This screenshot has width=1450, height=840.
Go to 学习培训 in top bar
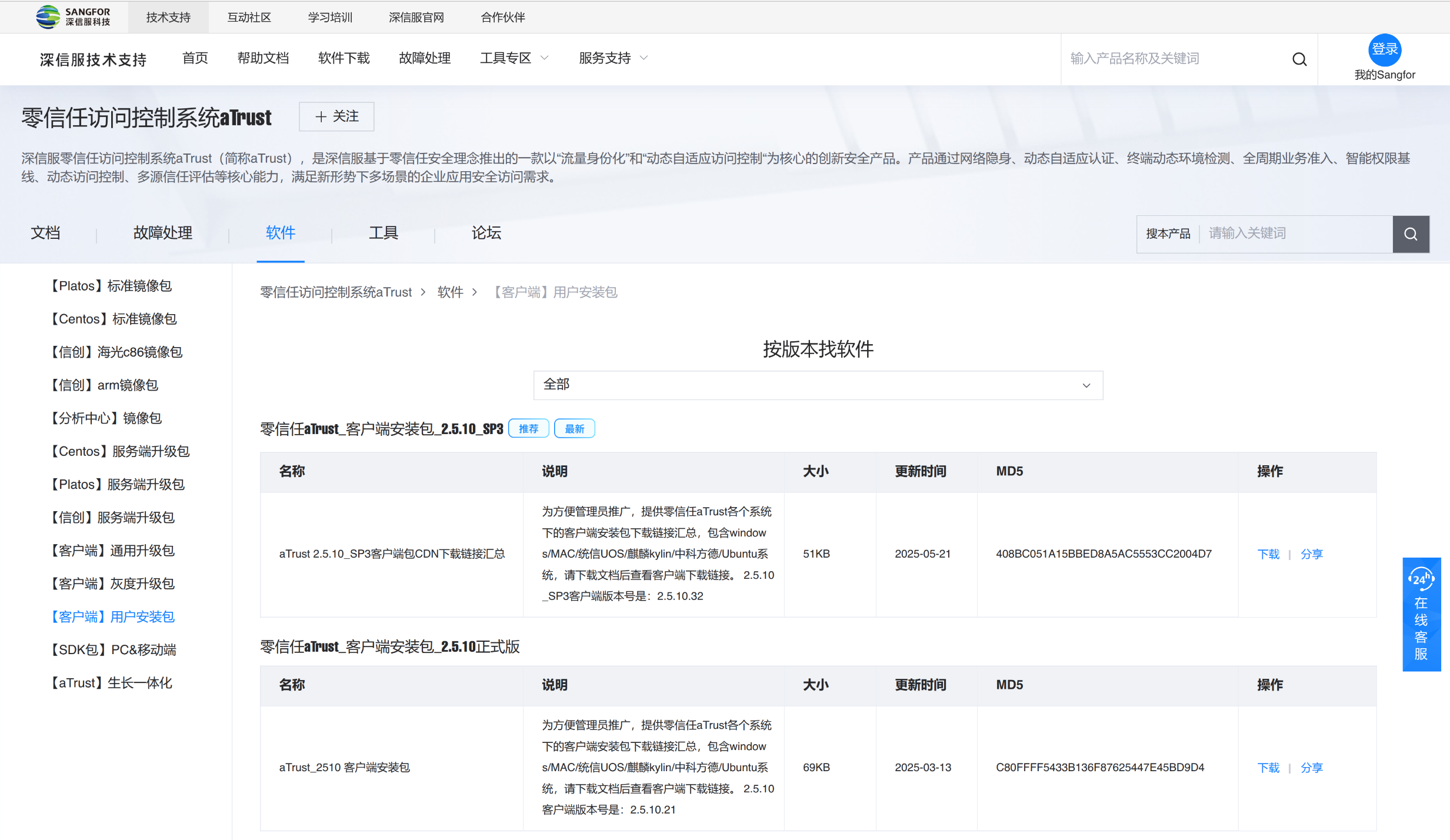pos(330,17)
